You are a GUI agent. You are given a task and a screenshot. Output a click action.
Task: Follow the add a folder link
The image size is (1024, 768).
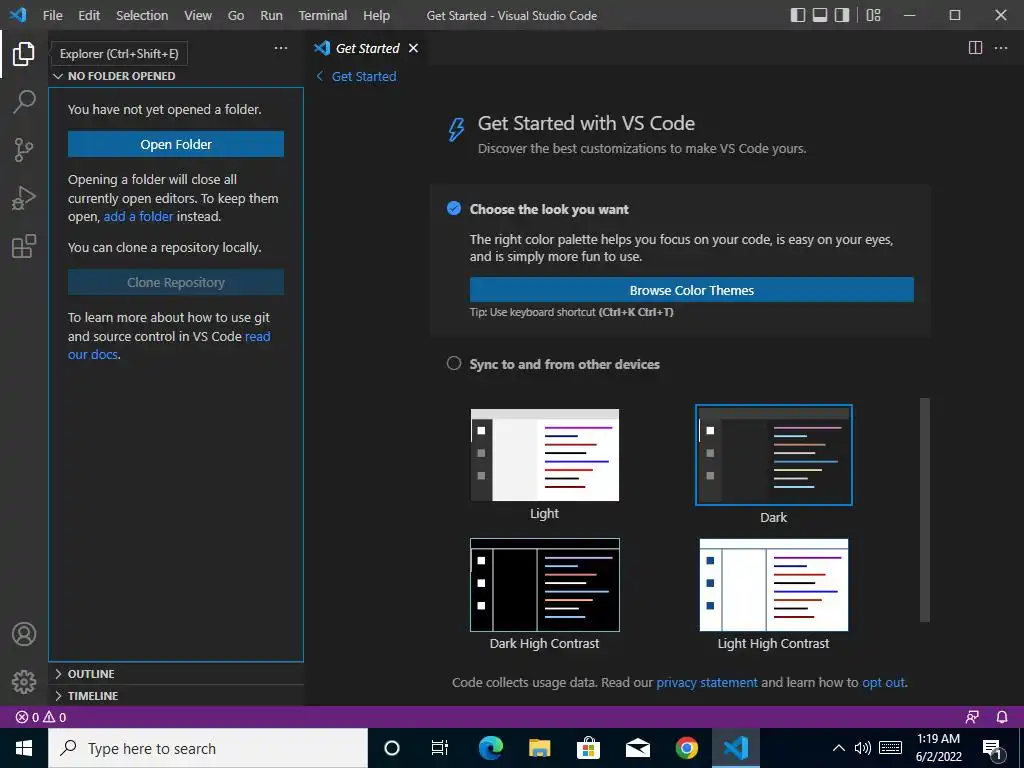point(138,216)
